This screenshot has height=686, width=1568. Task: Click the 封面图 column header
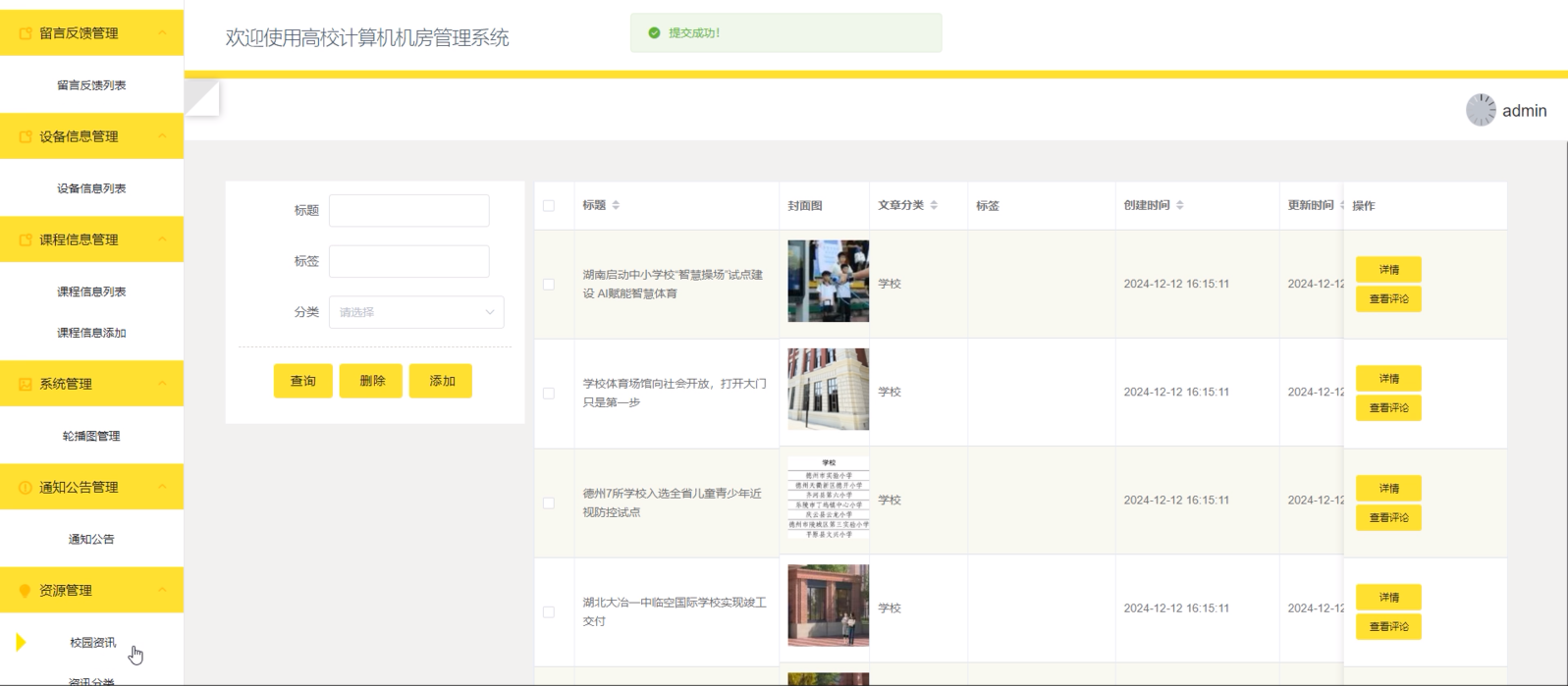click(805, 206)
